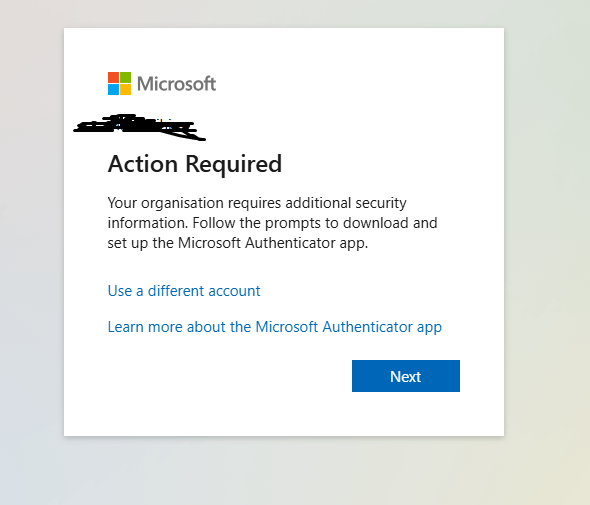Click the 'Your organisation requires additional security' text
This screenshot has height=505, width=590.
point(257,203)
